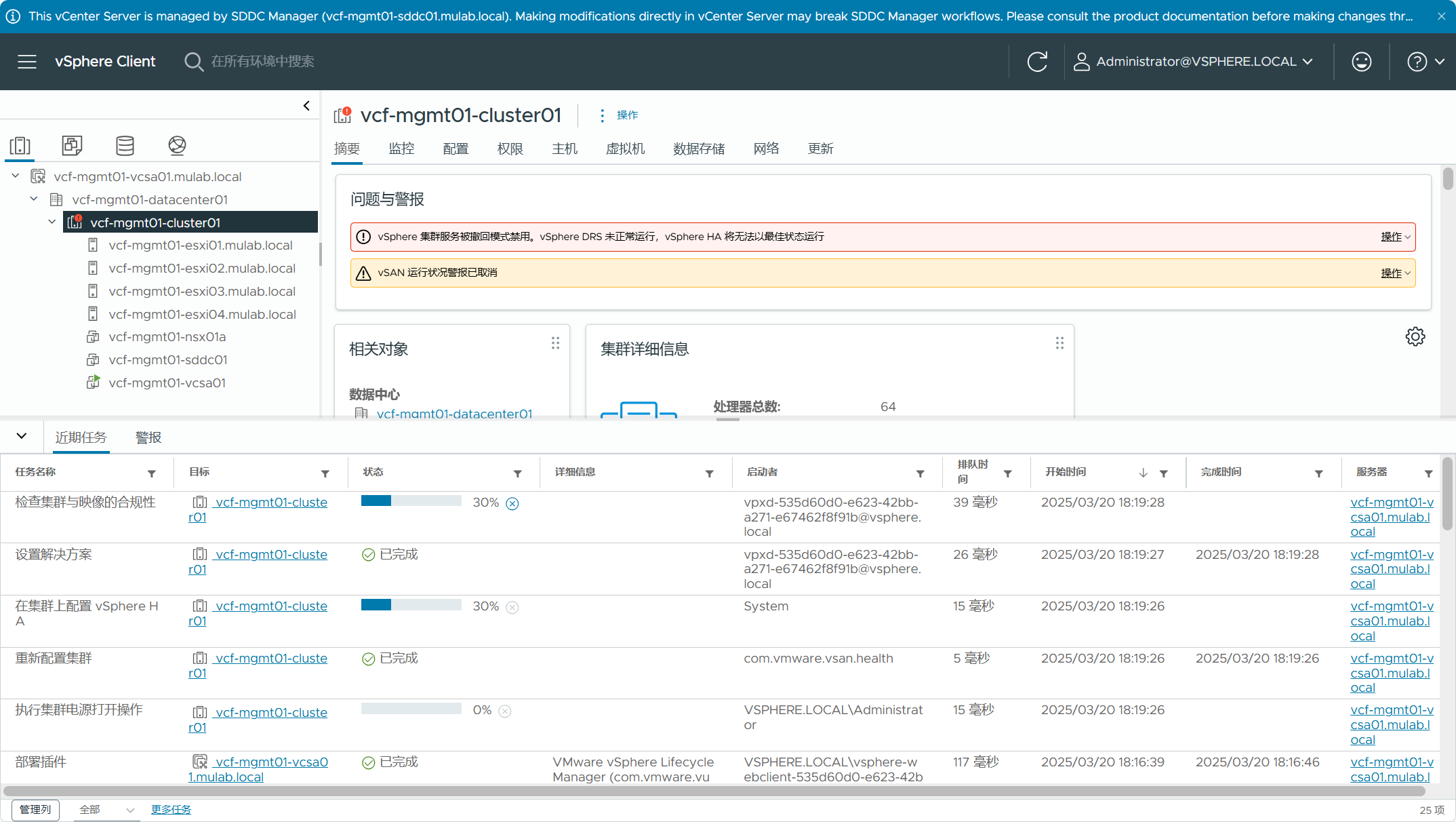Click the global refresh icon
The image size is (1456, 822).
(1037, 62)
